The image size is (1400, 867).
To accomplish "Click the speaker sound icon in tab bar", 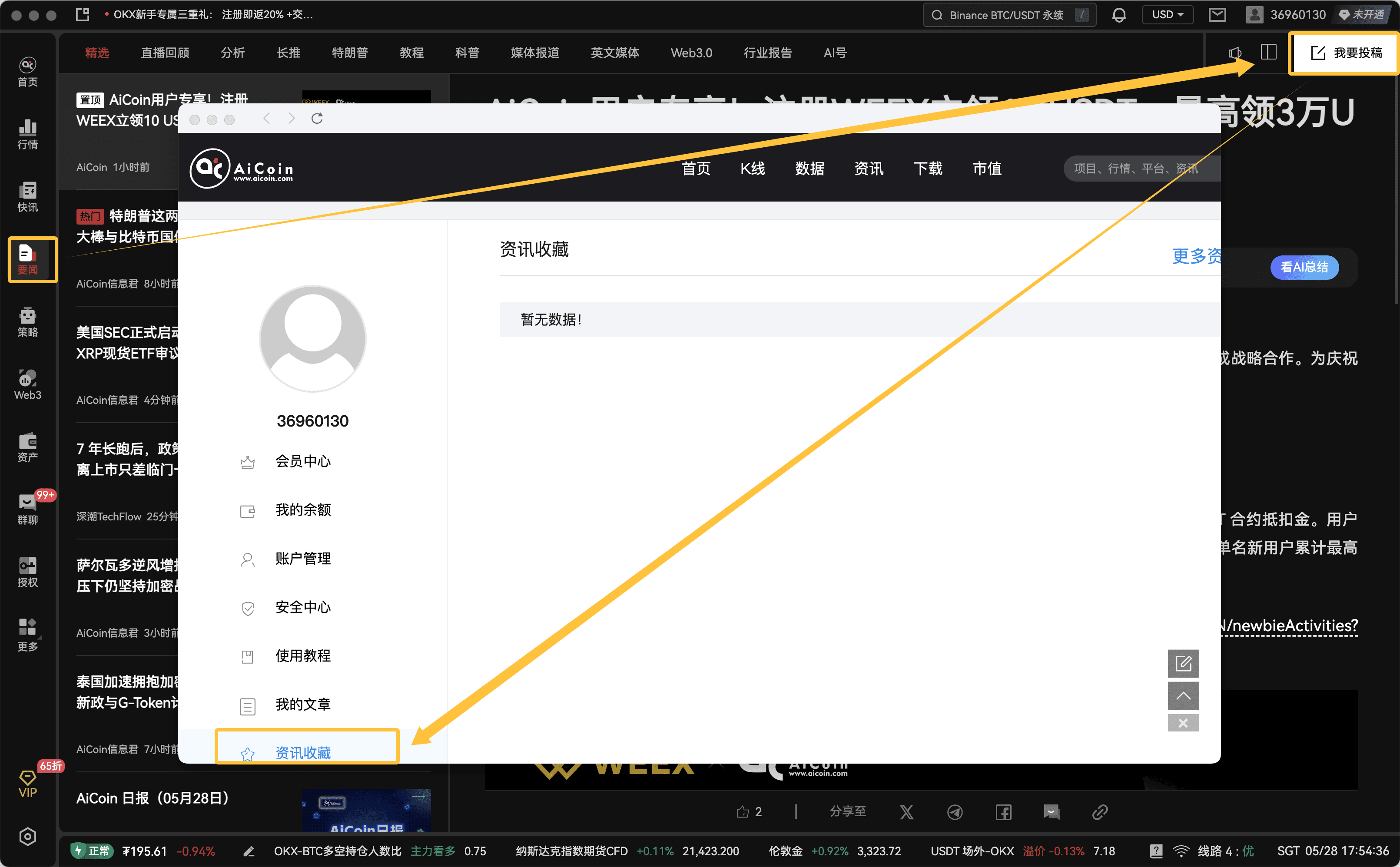I will click(x=1235, y=53).
